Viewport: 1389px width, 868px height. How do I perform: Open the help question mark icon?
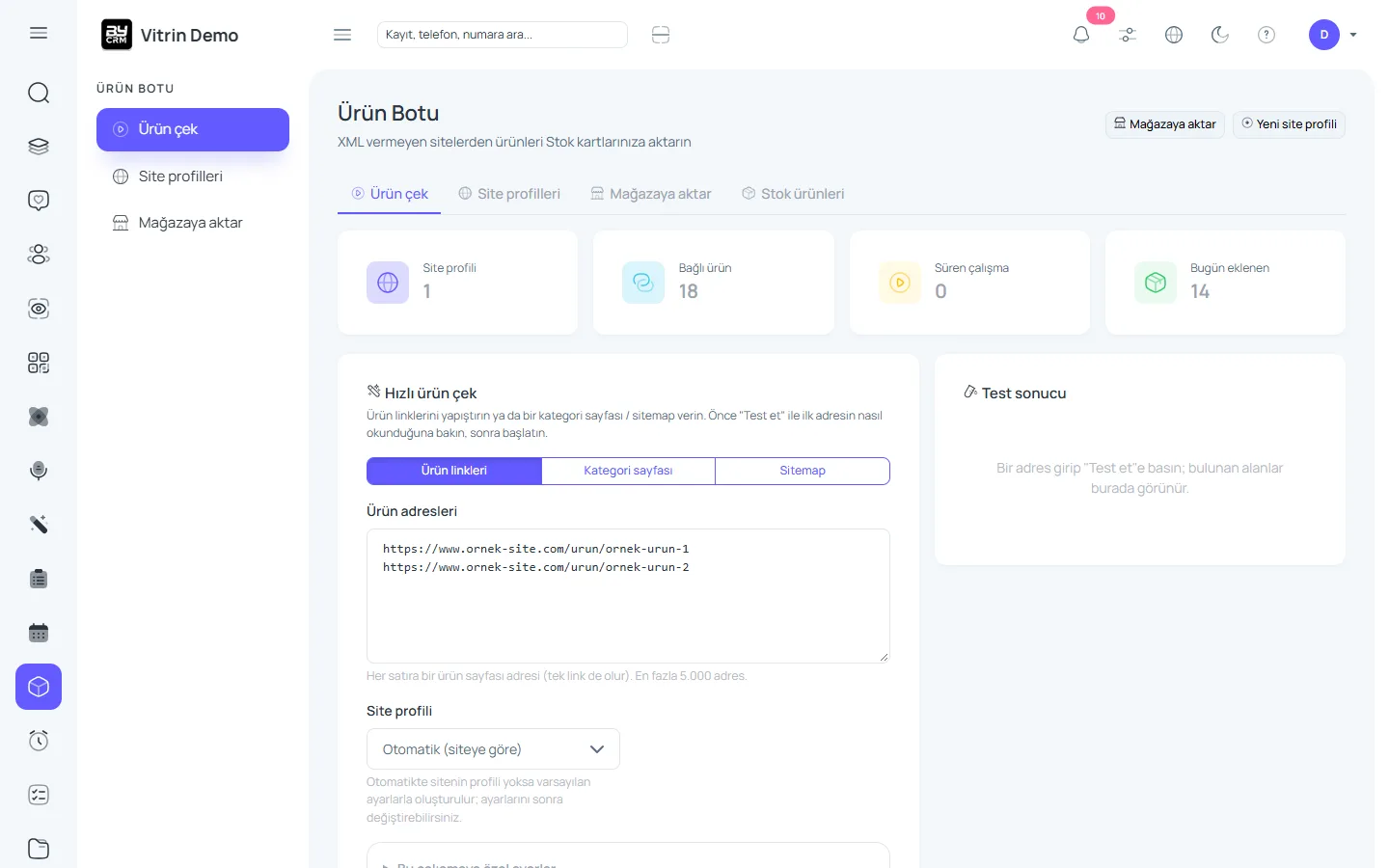pyautogui.click(x=1266, y=35)
